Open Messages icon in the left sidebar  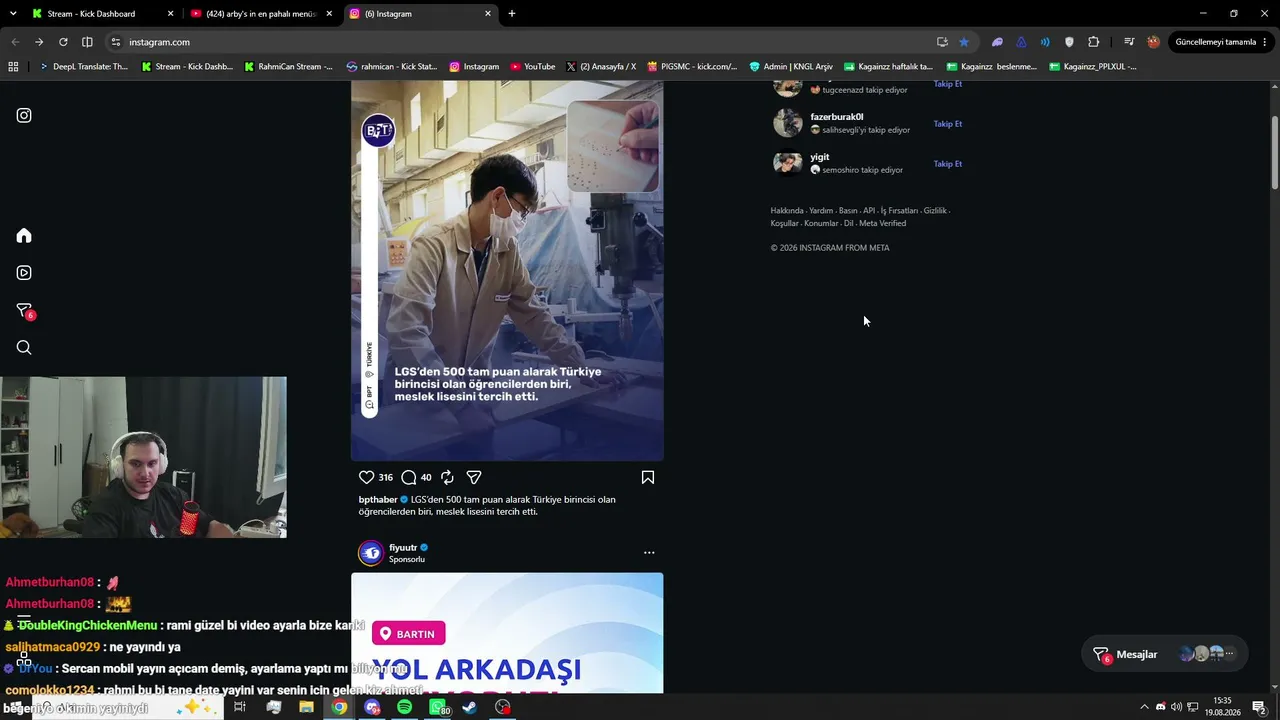[25, 311]
